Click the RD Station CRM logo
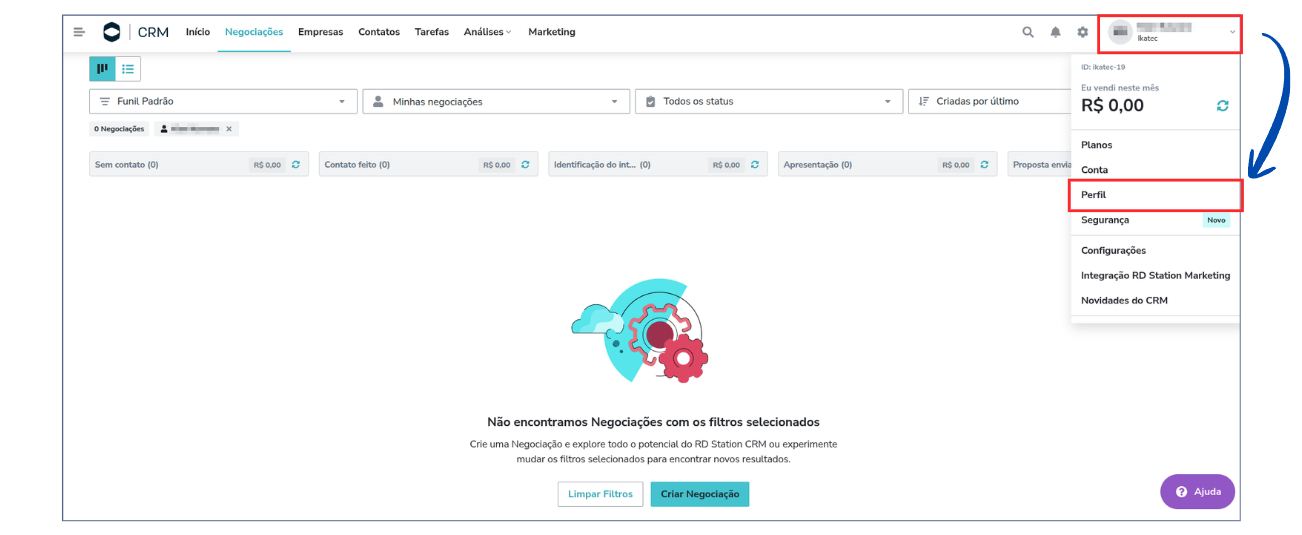 coord(112,32)
